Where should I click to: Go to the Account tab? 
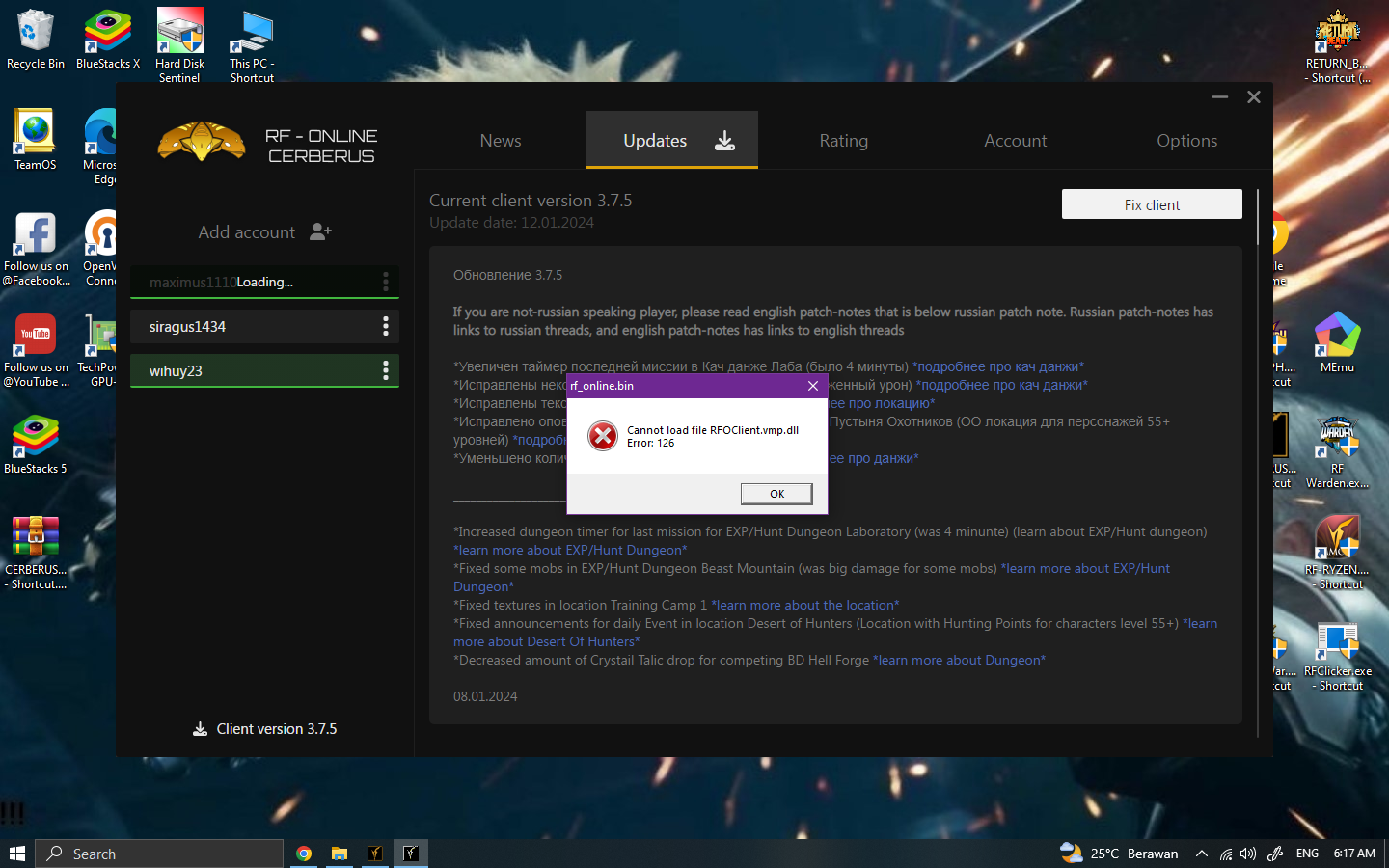1016,141
